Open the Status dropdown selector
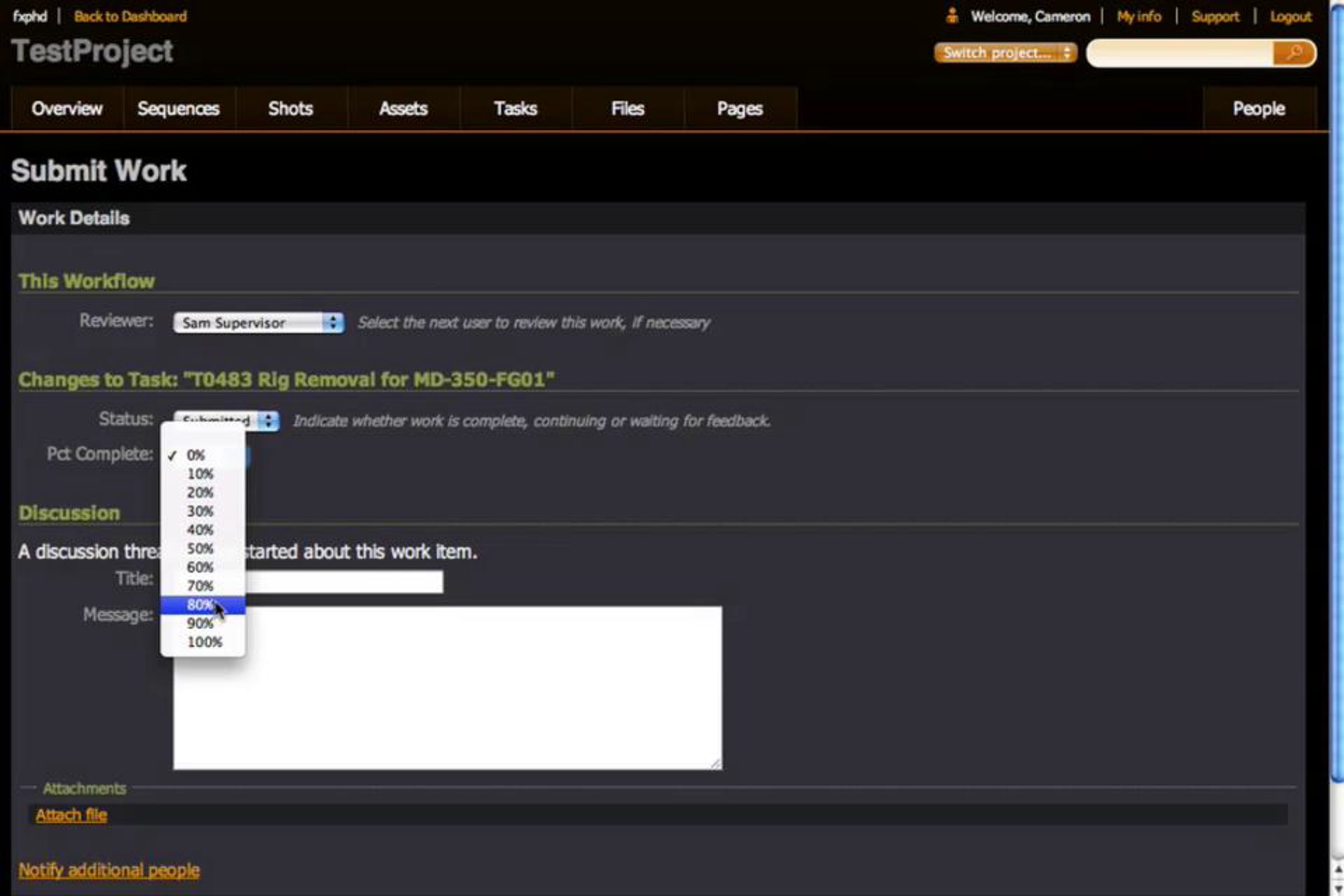This screenshot has height=896, width=1344. coord(267,421)
